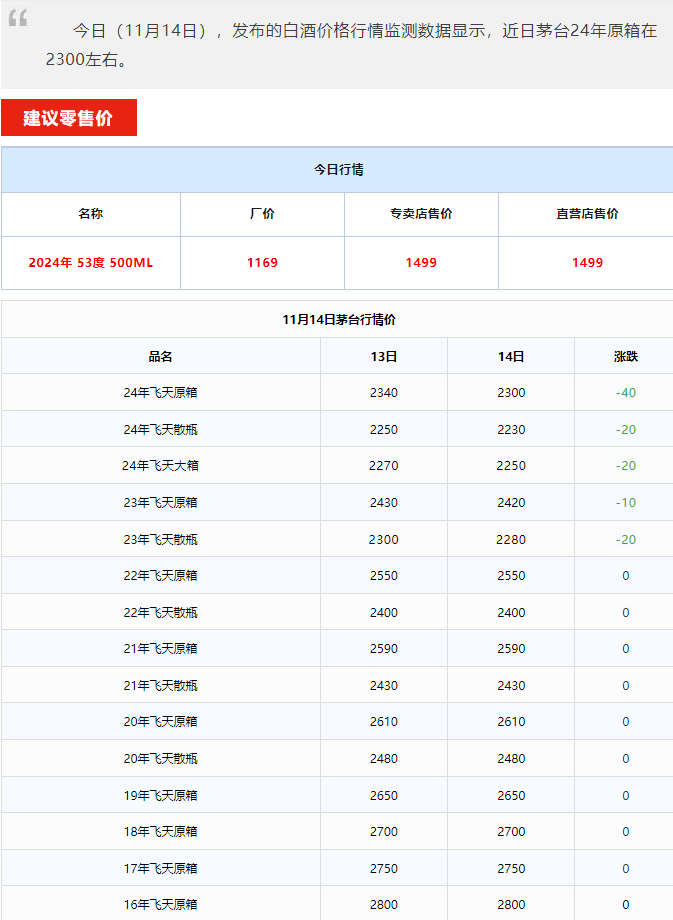Click the 24年飞天大箱 row name
Screen dimensions: 673x920
click(x=161, y=466)
